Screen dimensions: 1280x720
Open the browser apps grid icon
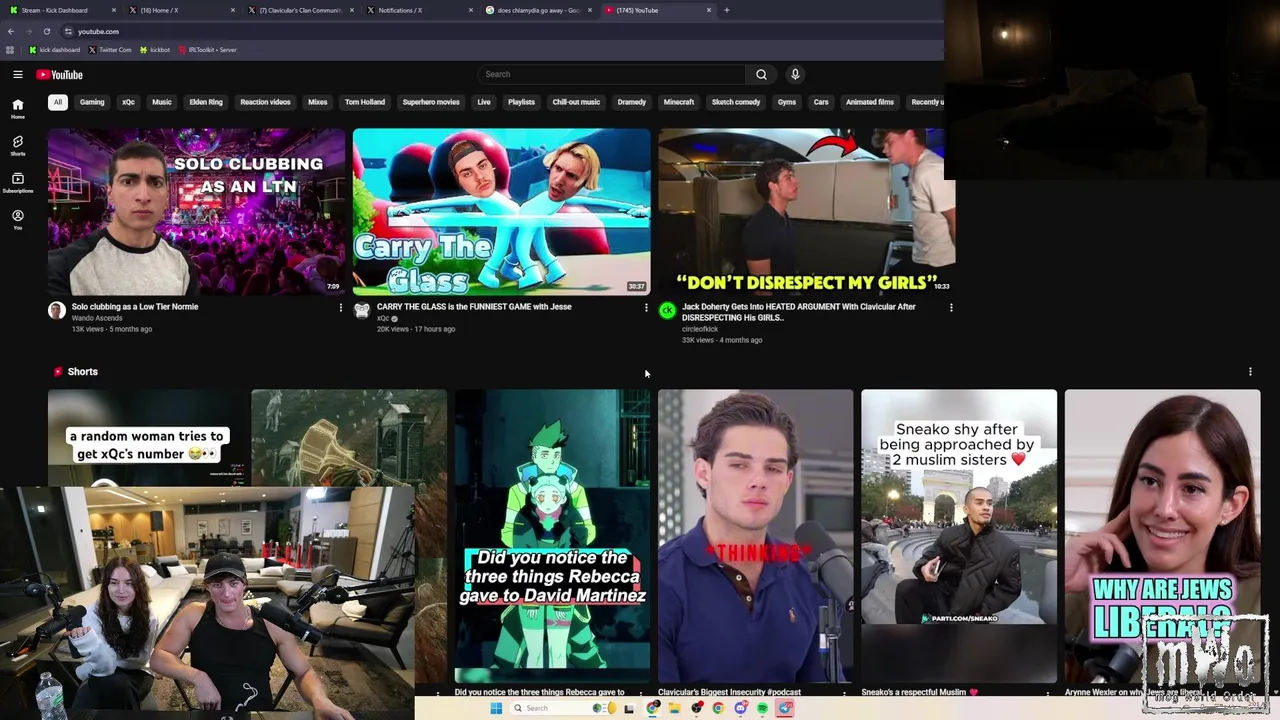click(x=10, y=49)
